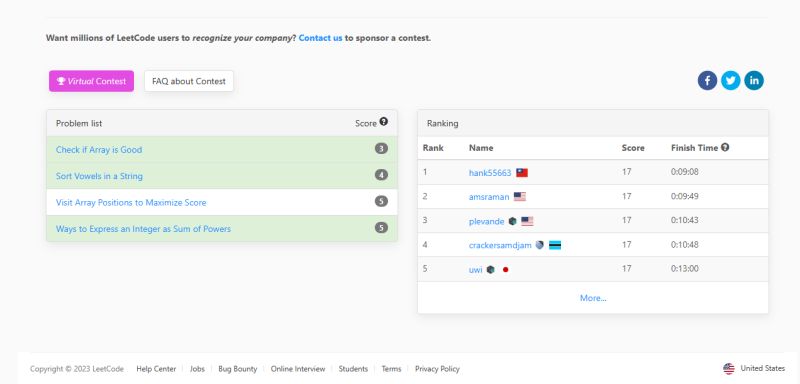Click the badge icon beside crackersamdjam
The height and width of the screenshot is (384, 800).
(540, 245)
